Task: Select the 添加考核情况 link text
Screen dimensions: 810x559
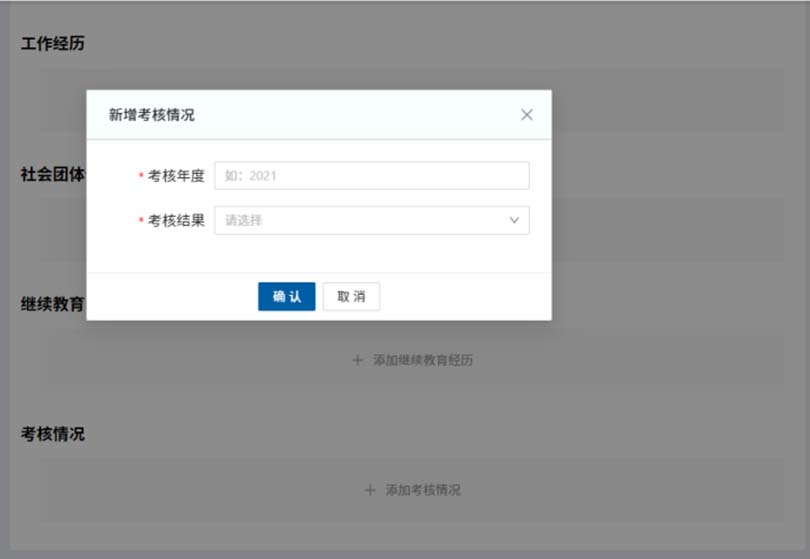Action: [423, 490]
